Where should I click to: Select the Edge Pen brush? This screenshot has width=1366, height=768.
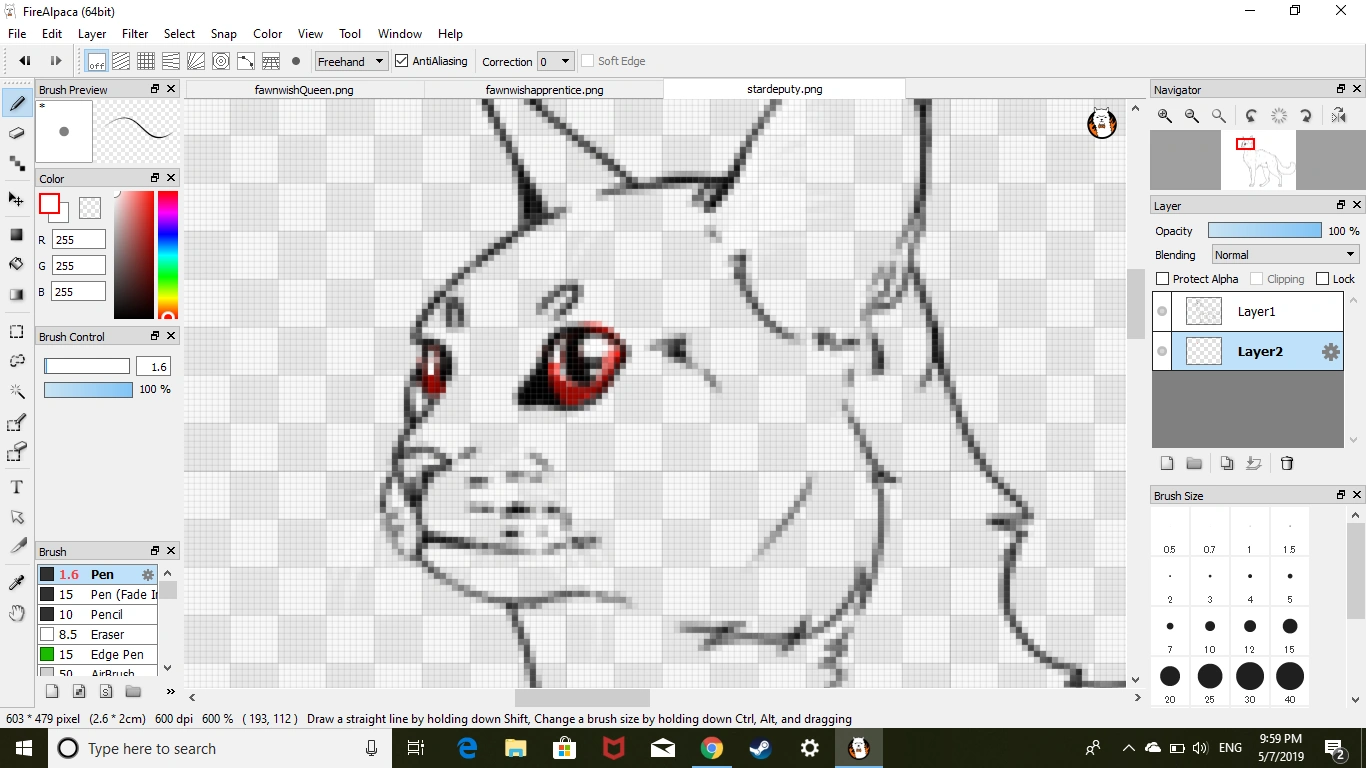click(x=97, y=654)
